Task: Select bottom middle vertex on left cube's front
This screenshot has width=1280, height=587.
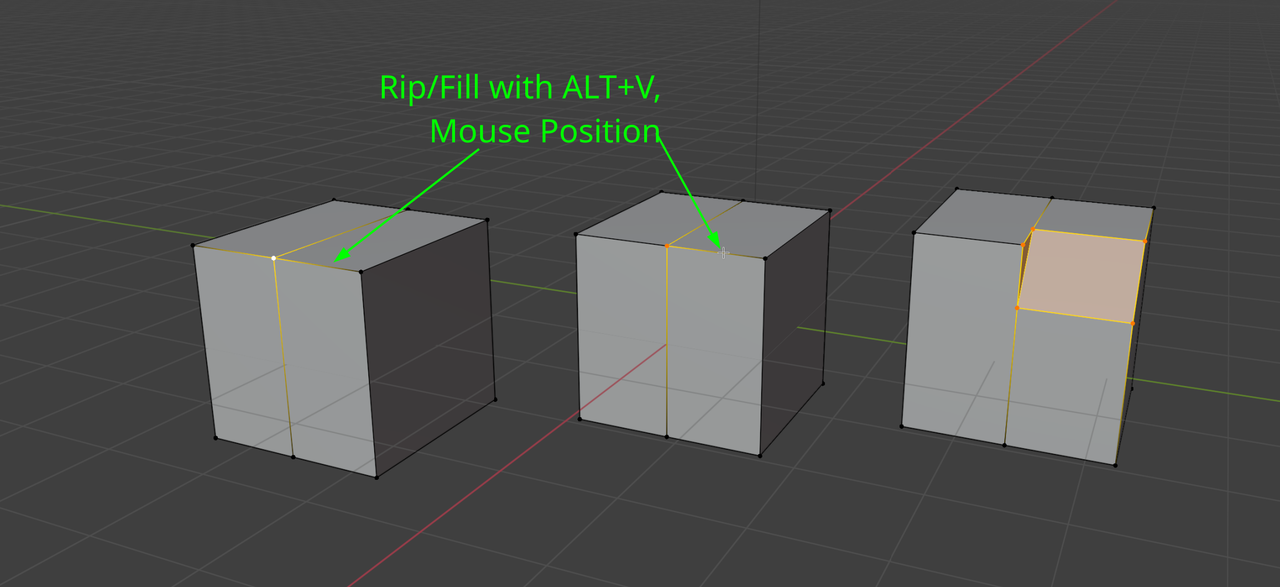Action: 293,457
